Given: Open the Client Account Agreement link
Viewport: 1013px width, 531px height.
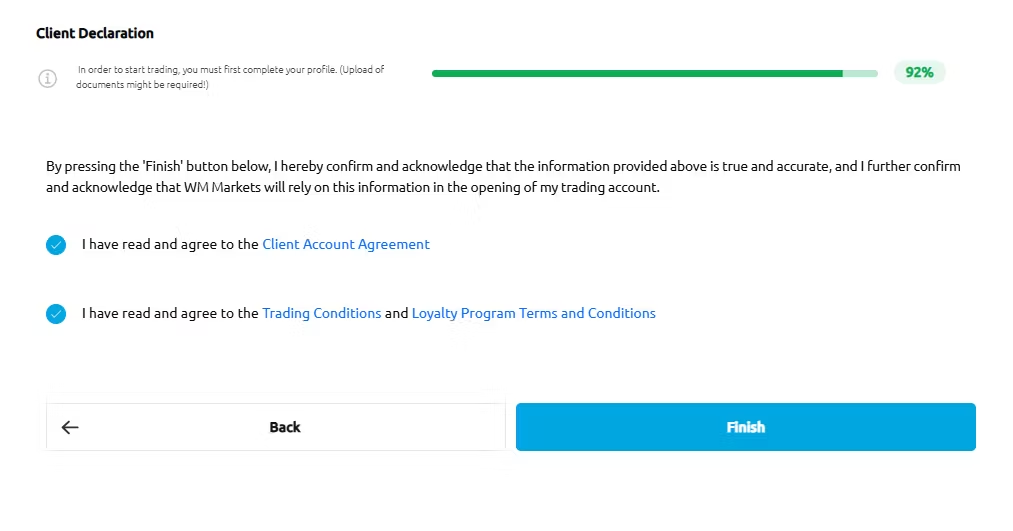Looking at the screenshot, I should [x=345, y=244].
